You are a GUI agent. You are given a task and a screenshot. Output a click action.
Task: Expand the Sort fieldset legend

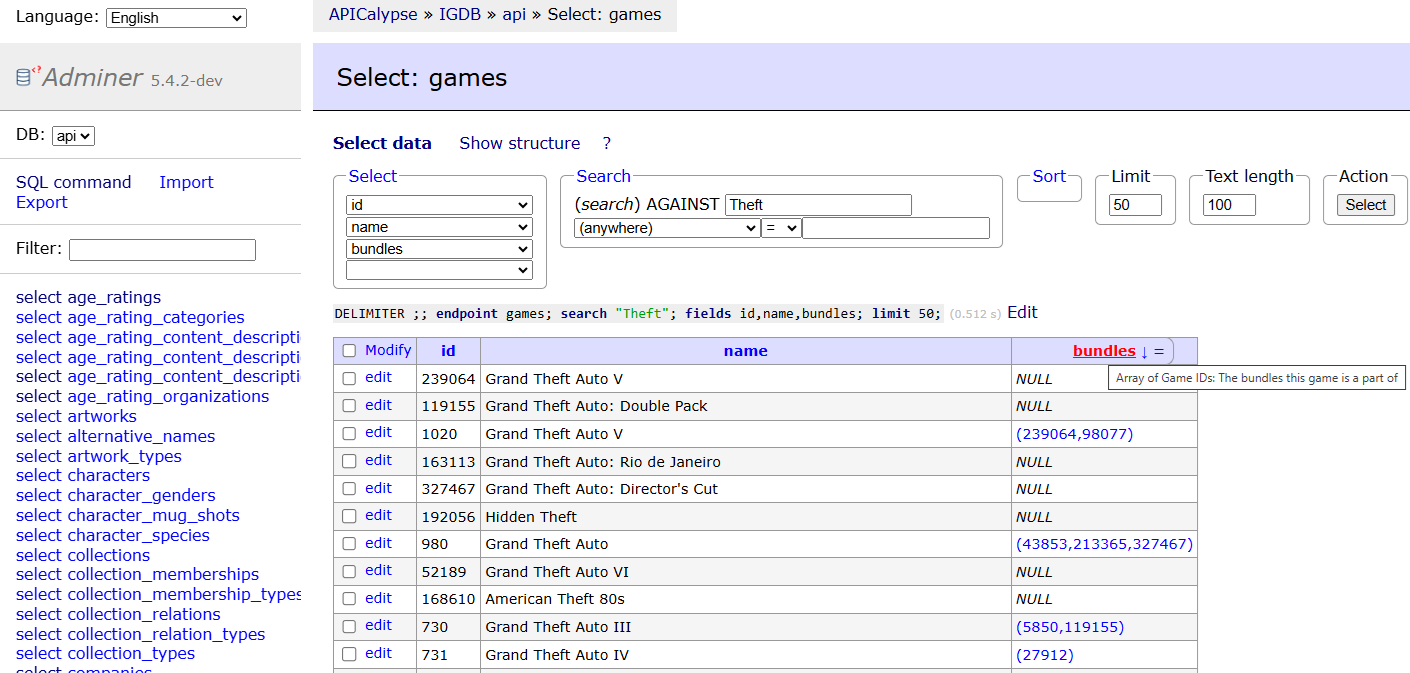pos(1049,176)
